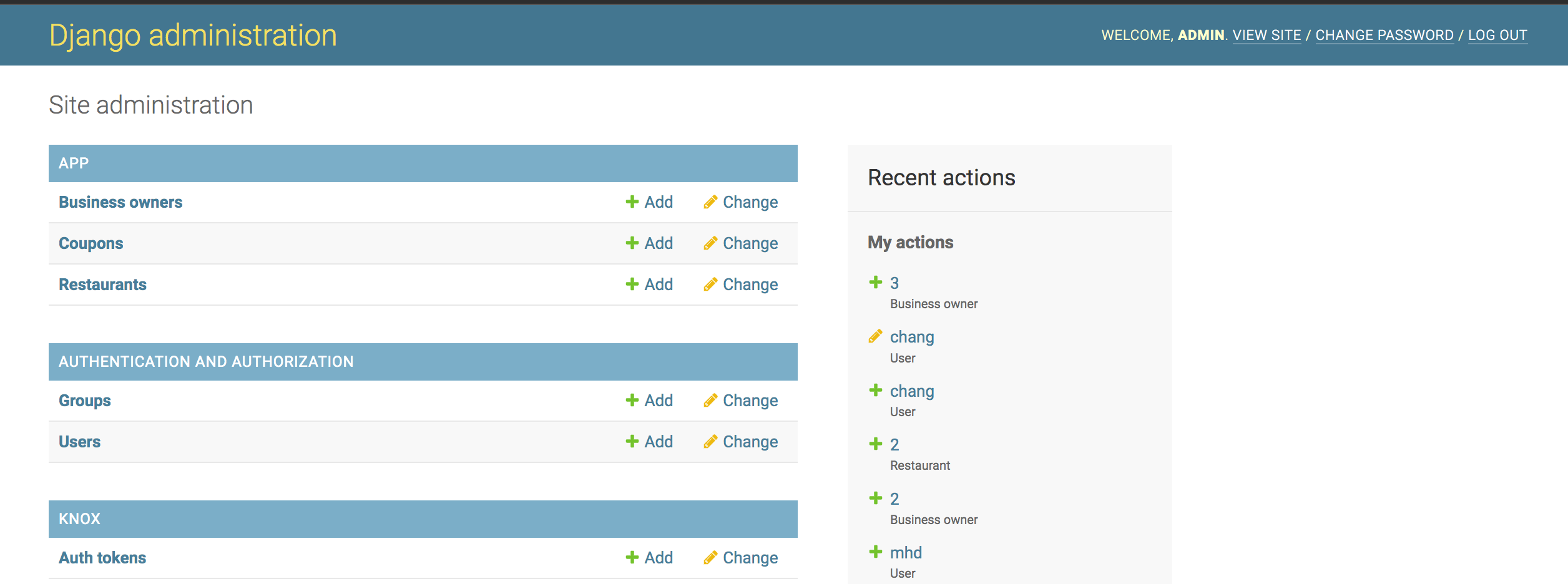Click Change text for Restaurants
Screen dimensions: 1568x584
coord(750,285)
